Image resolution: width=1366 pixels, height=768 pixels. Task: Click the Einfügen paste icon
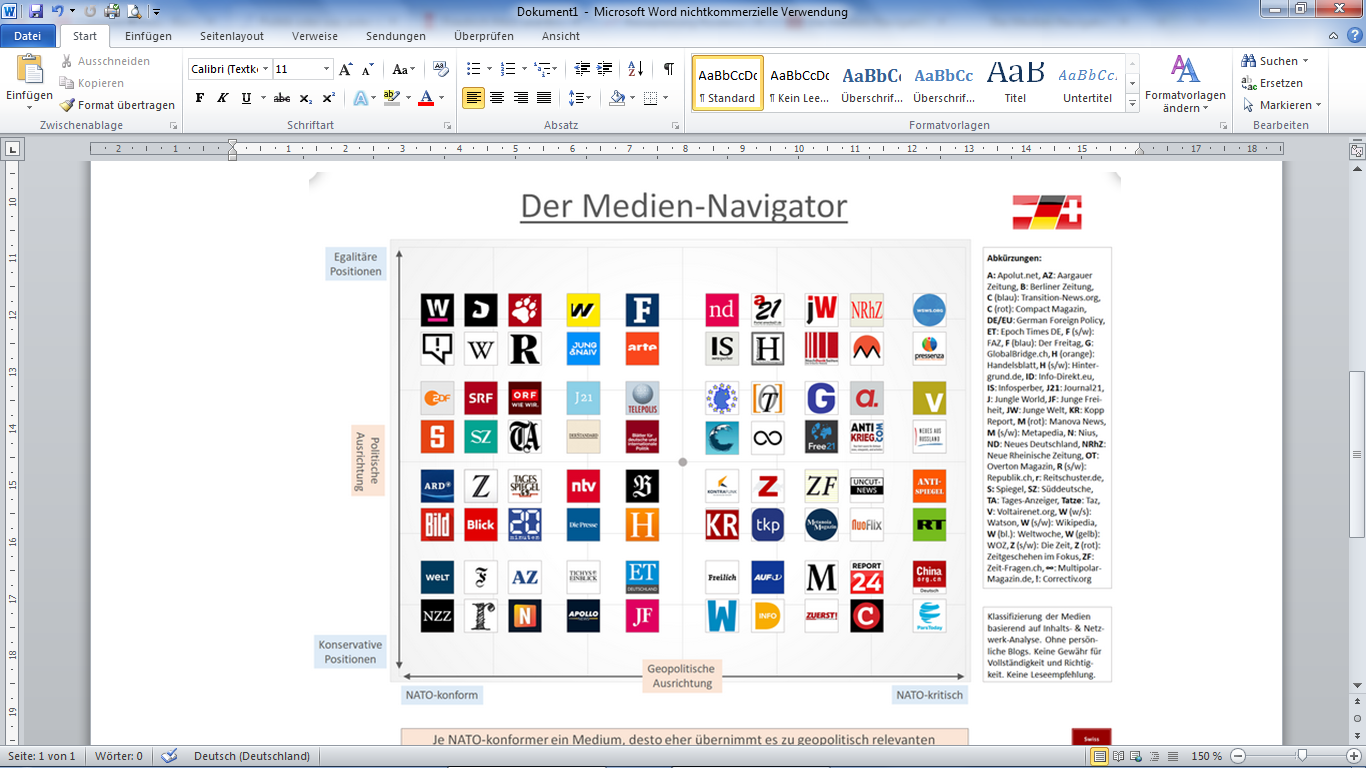click(29, 72)
